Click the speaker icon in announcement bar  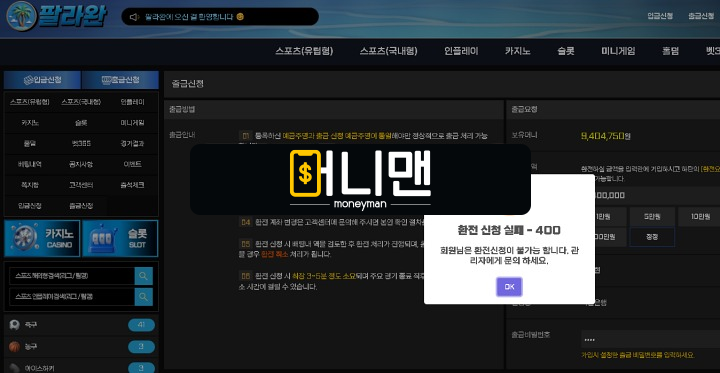tap(134, 17)
